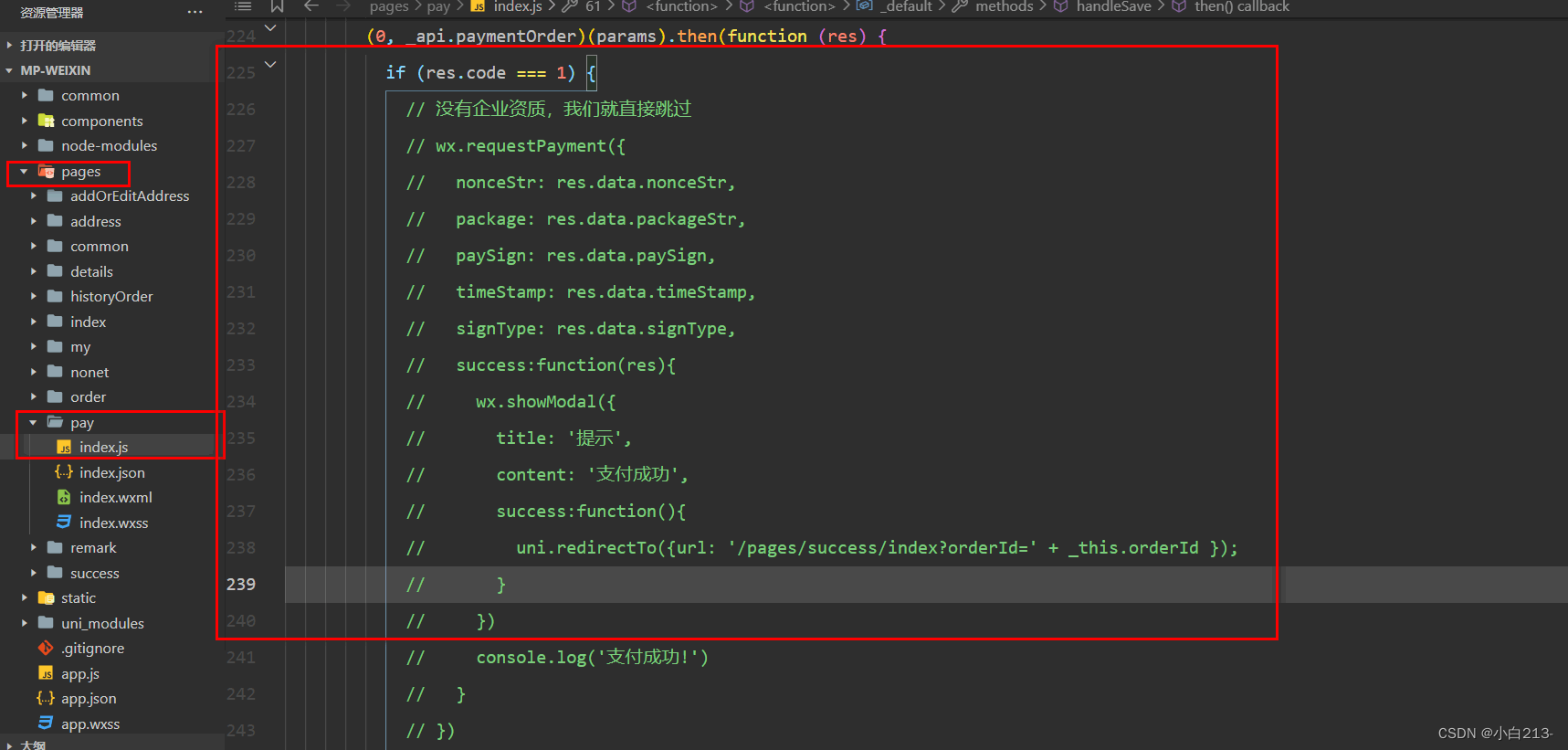This screenshot has height=750, width=1568.
Task: Click the 61 breadcrumb segment
Action: pyautogui.click(x=593, y=6)
